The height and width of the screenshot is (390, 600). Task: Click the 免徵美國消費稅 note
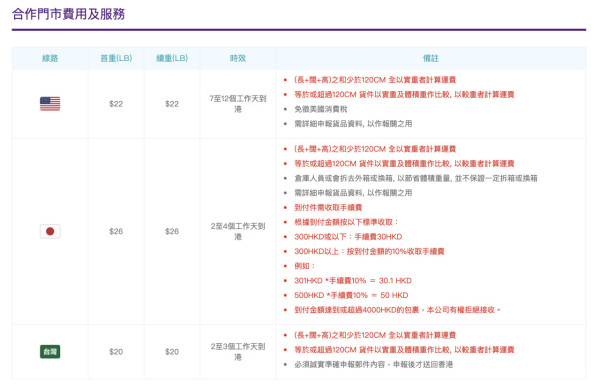pyautogui.click(x=321, y=109)
